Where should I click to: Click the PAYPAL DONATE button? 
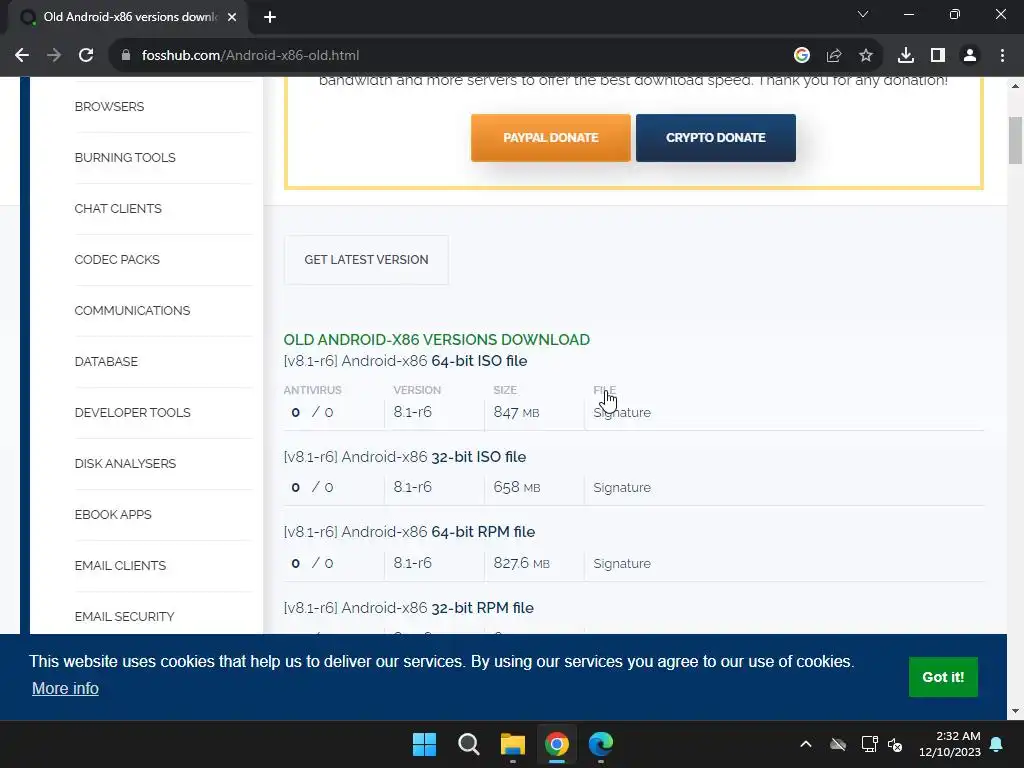pos(551,138)
